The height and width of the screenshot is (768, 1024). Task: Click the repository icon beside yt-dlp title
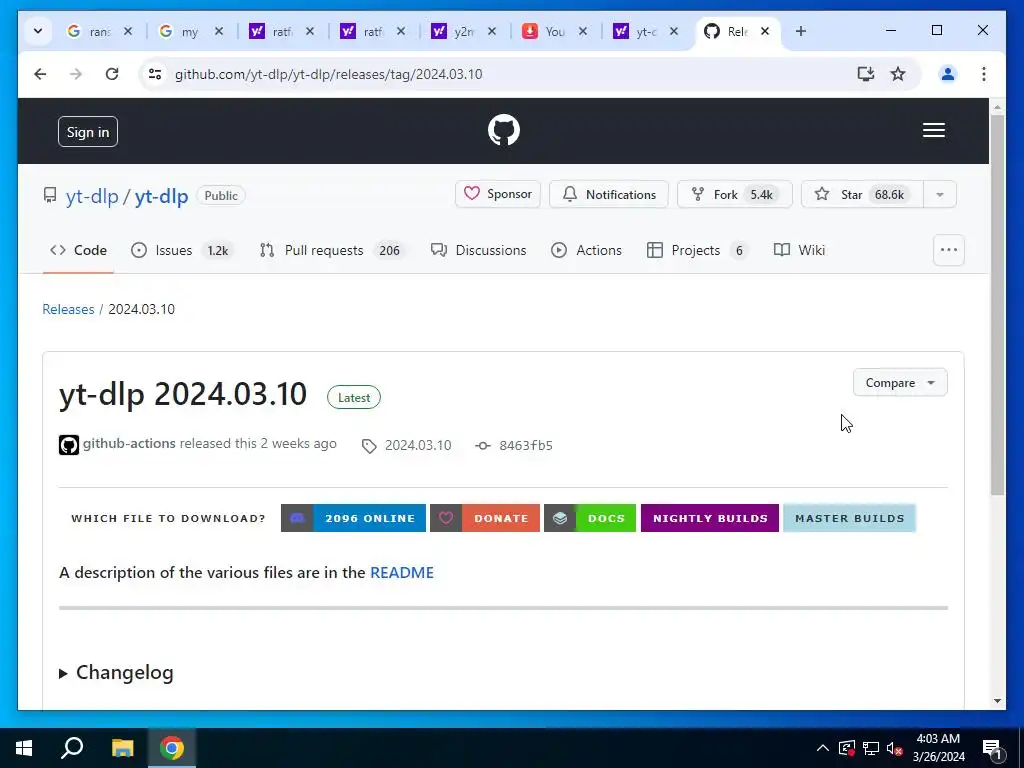[50, 195]
